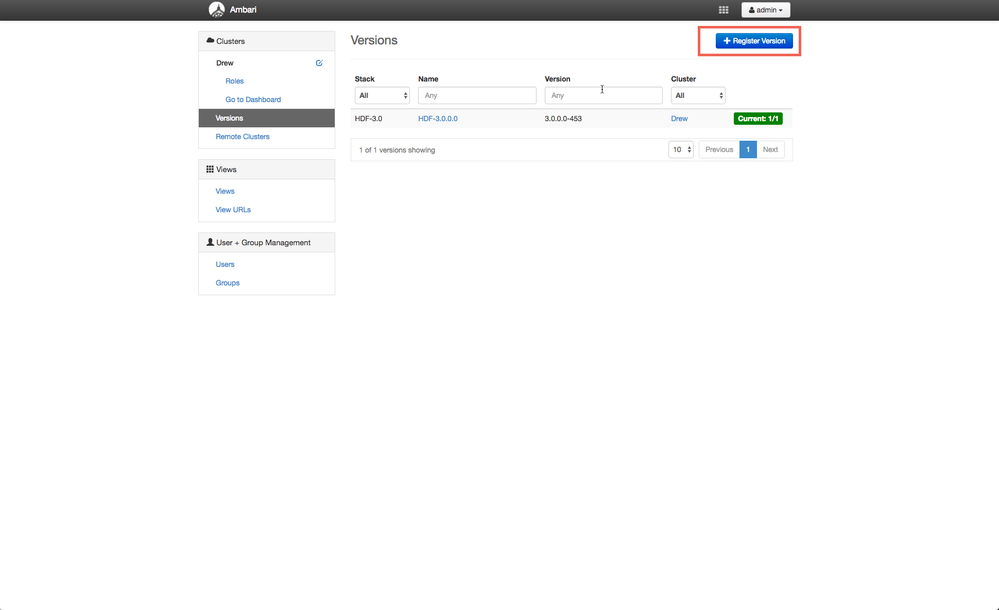Open the admin account dropdown
This screenshot has height=610, width=999.
point(765,9)
